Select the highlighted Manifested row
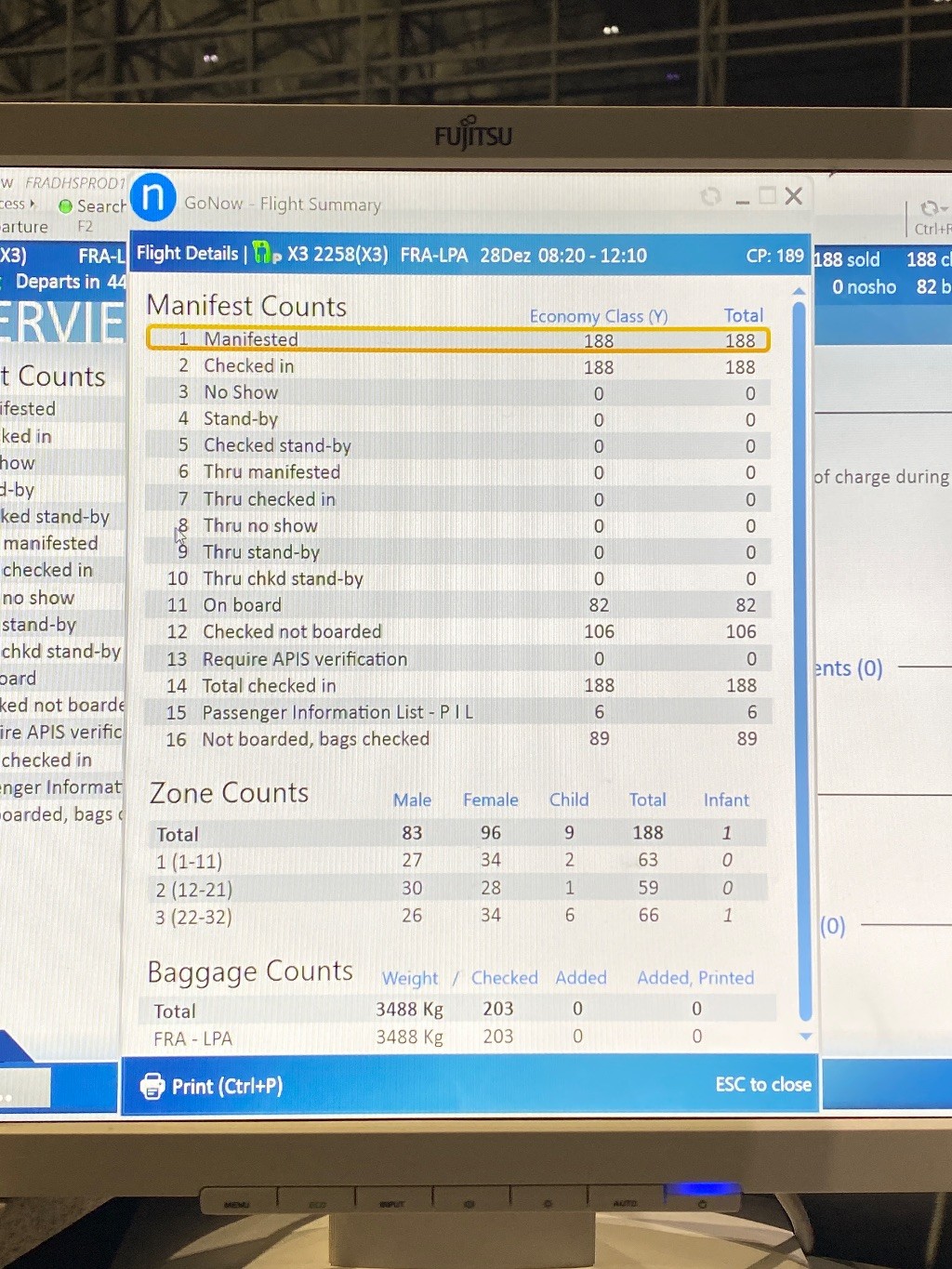The width and height of the screenshot is (952, 1269). pos(457,339)
